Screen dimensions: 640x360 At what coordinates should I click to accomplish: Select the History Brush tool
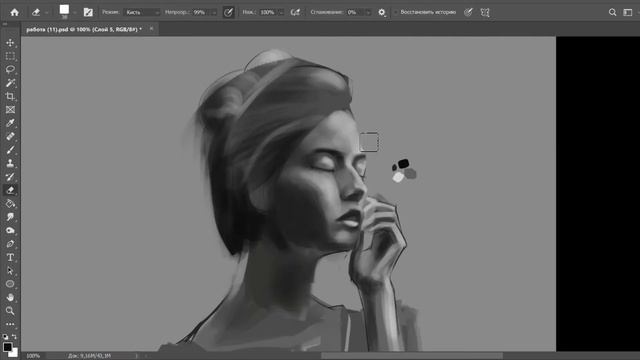coord(10,177)
